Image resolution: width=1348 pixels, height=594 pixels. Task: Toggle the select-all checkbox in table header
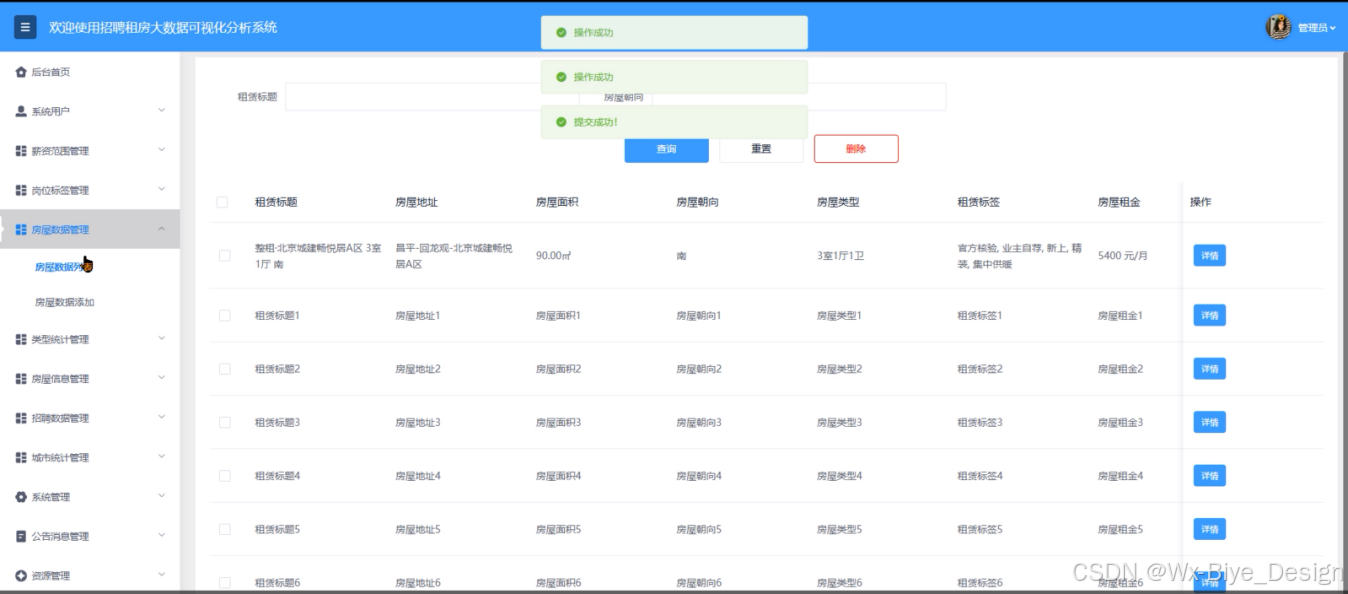point(222,202)
